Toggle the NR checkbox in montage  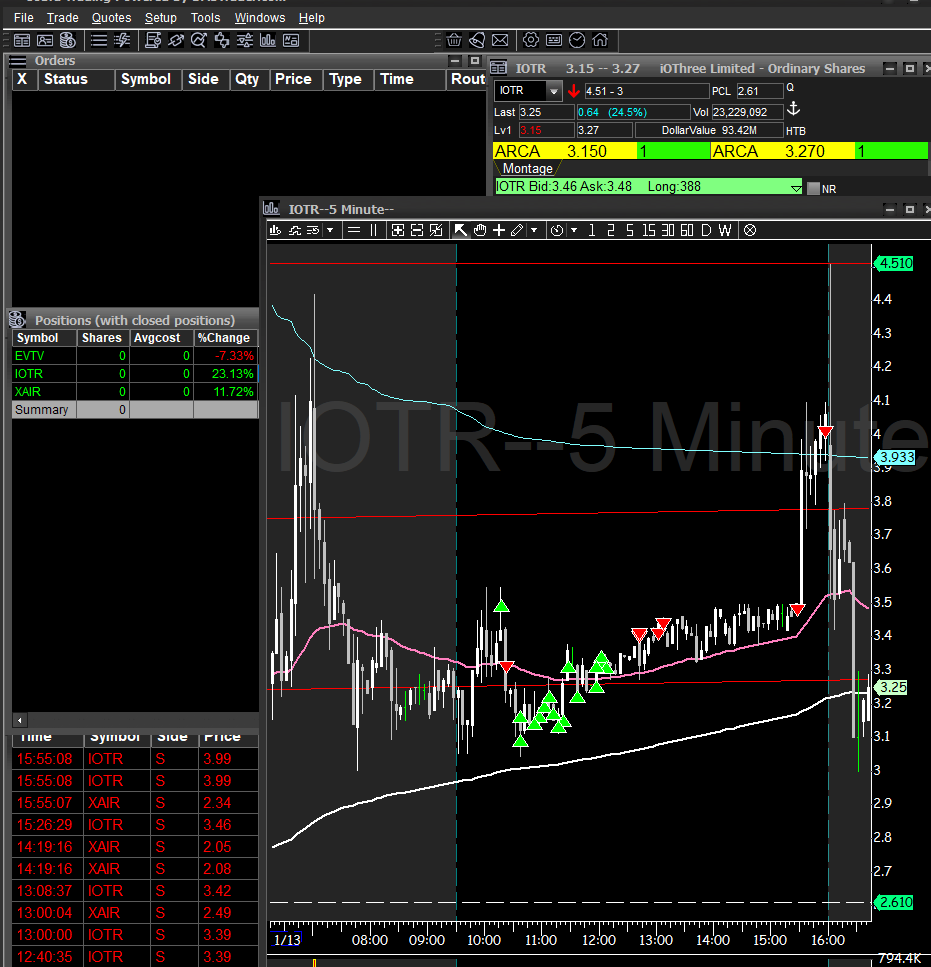click(x=813, y=189)
